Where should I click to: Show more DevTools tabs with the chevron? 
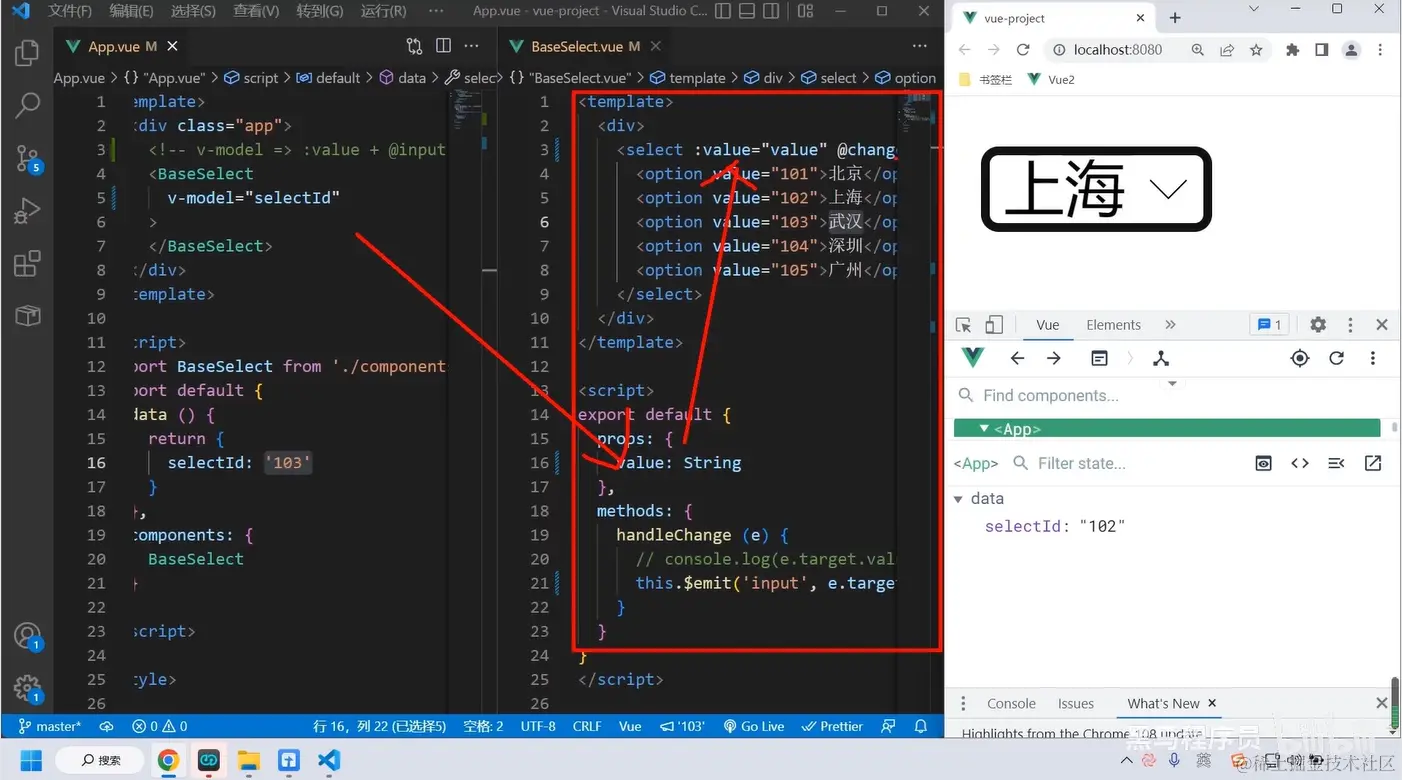1170,325
